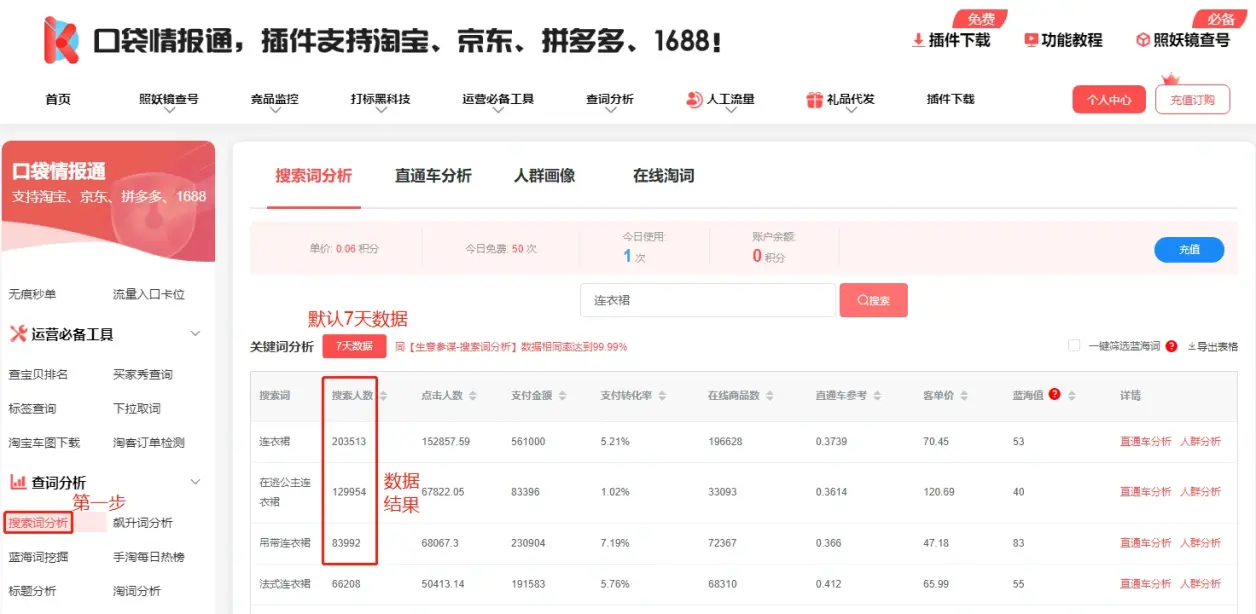
Task: Open 人群分析 for 在逃公主连衣裙 row
Action: (x=1200, y=492)
